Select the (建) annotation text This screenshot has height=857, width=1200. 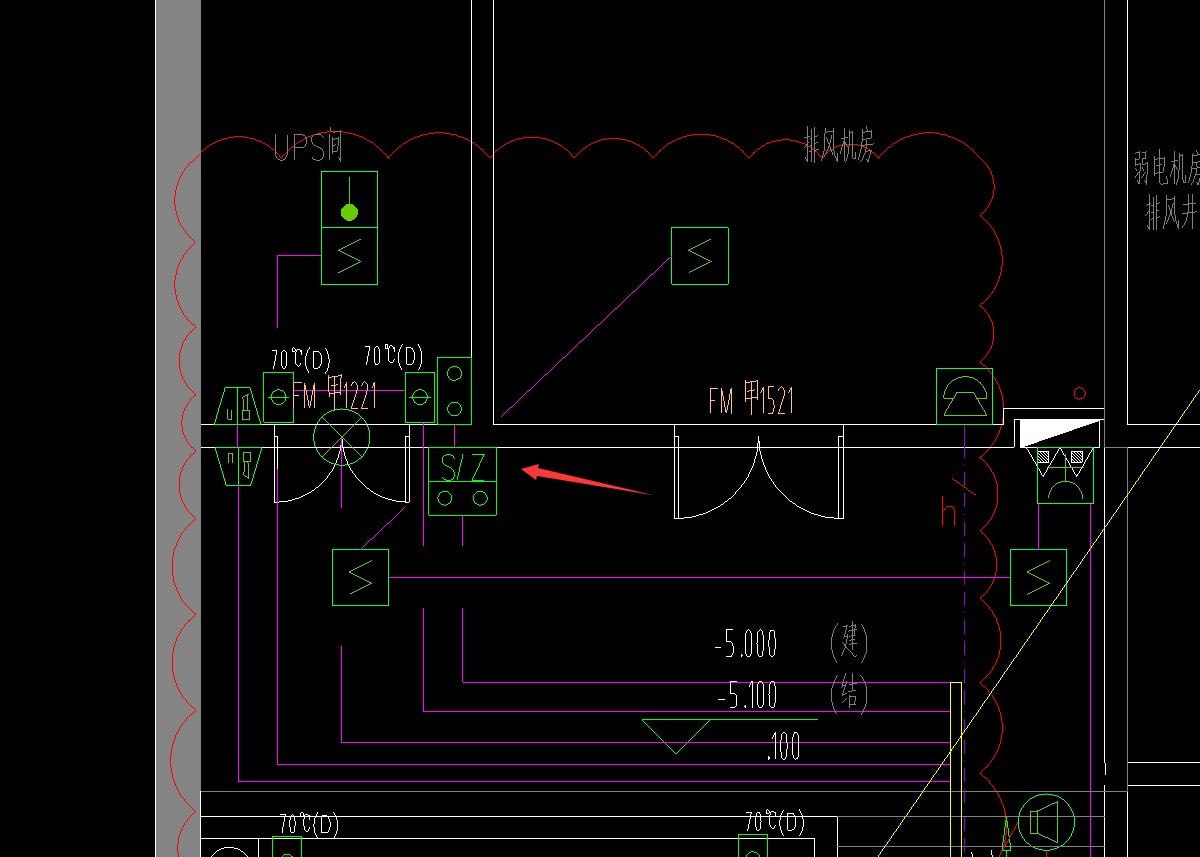pos(849,641)
